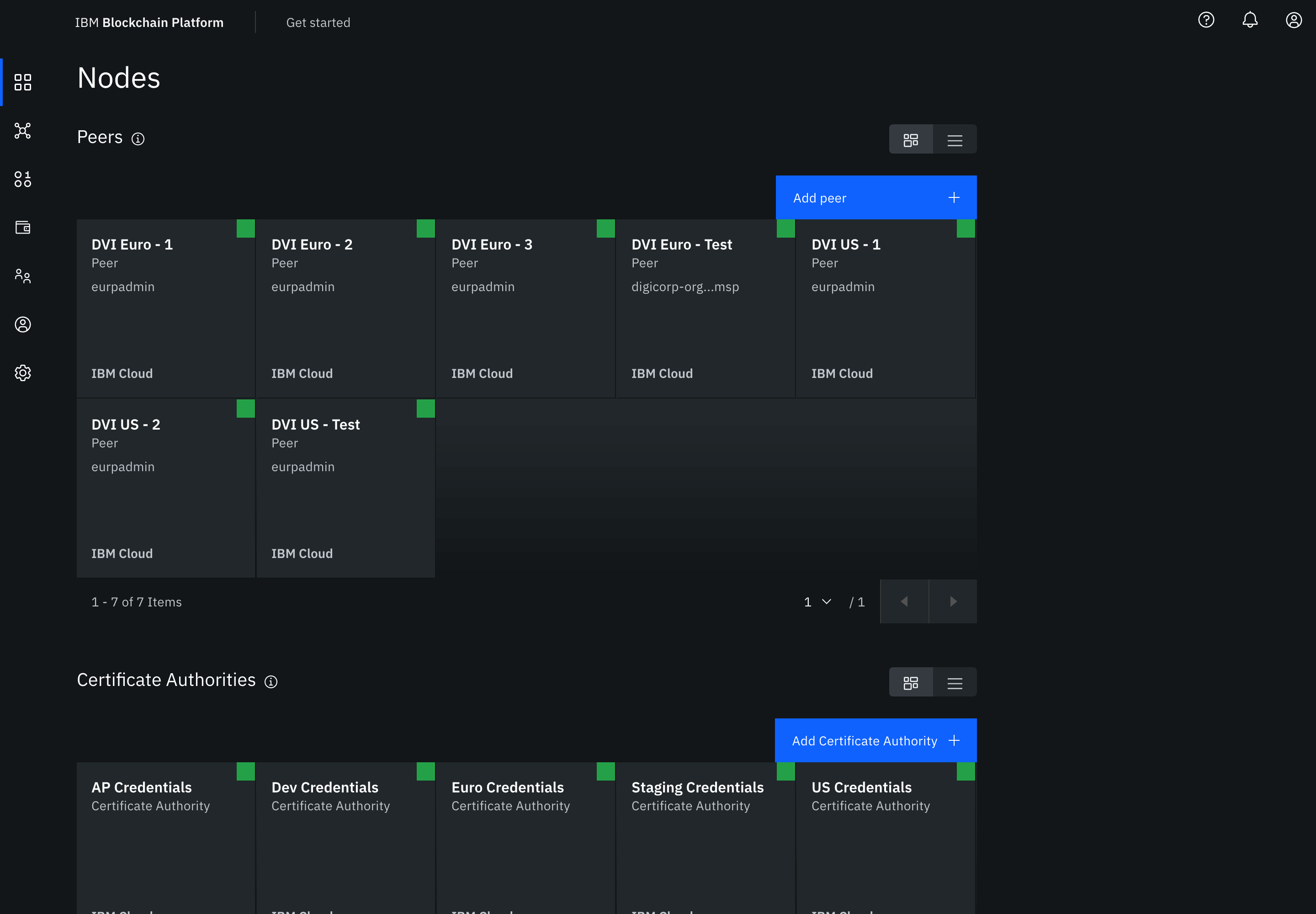Click the green status indicator on AP Credentials

(246, 771)
